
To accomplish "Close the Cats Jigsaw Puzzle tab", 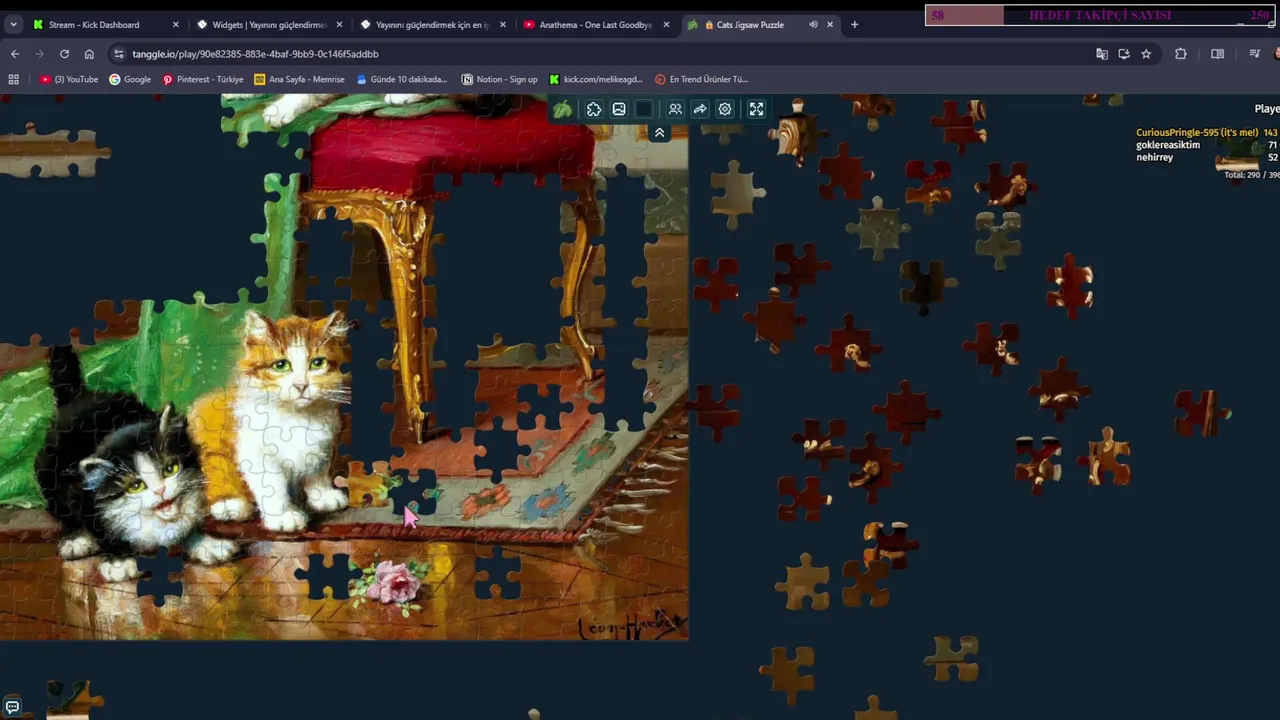I will 830,24.
